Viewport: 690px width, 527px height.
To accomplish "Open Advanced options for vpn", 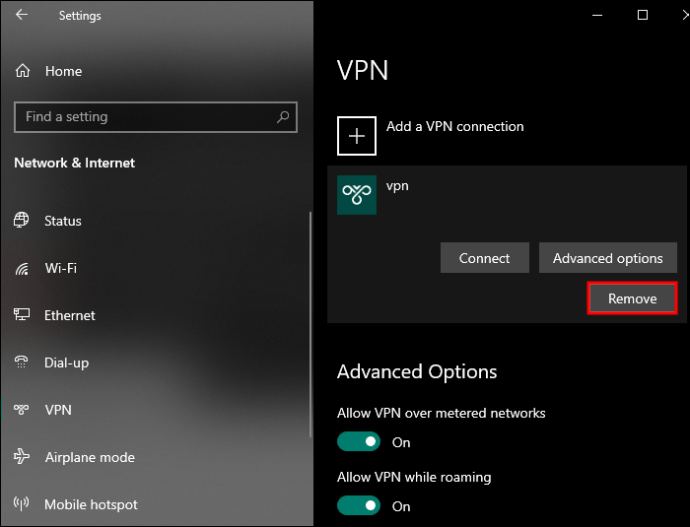I will pyautogui.click(x=608, y=258).
